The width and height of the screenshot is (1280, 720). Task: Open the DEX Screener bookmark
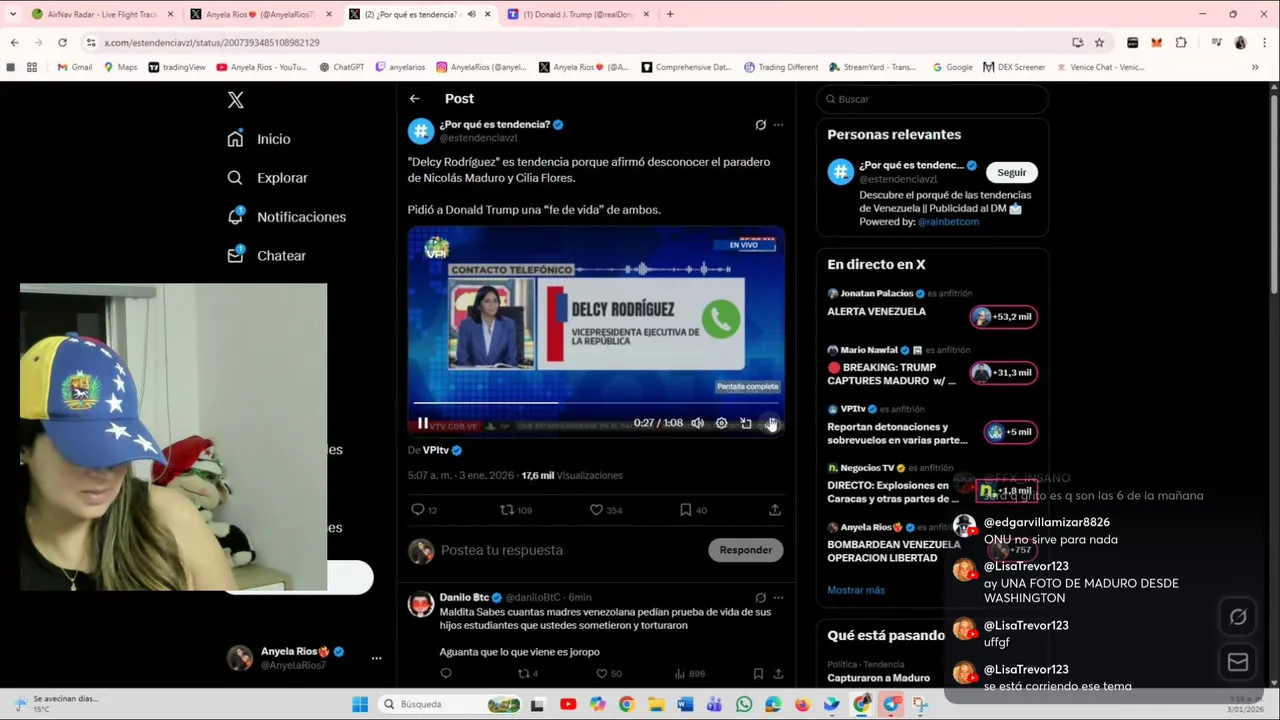point(1014,67)
